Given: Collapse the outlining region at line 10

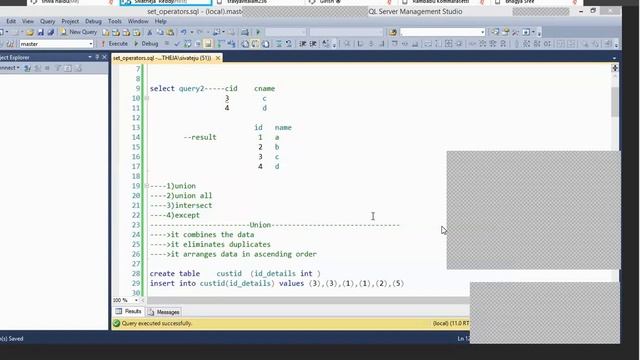Looking at the screenshot, I should tap(147, 98).
